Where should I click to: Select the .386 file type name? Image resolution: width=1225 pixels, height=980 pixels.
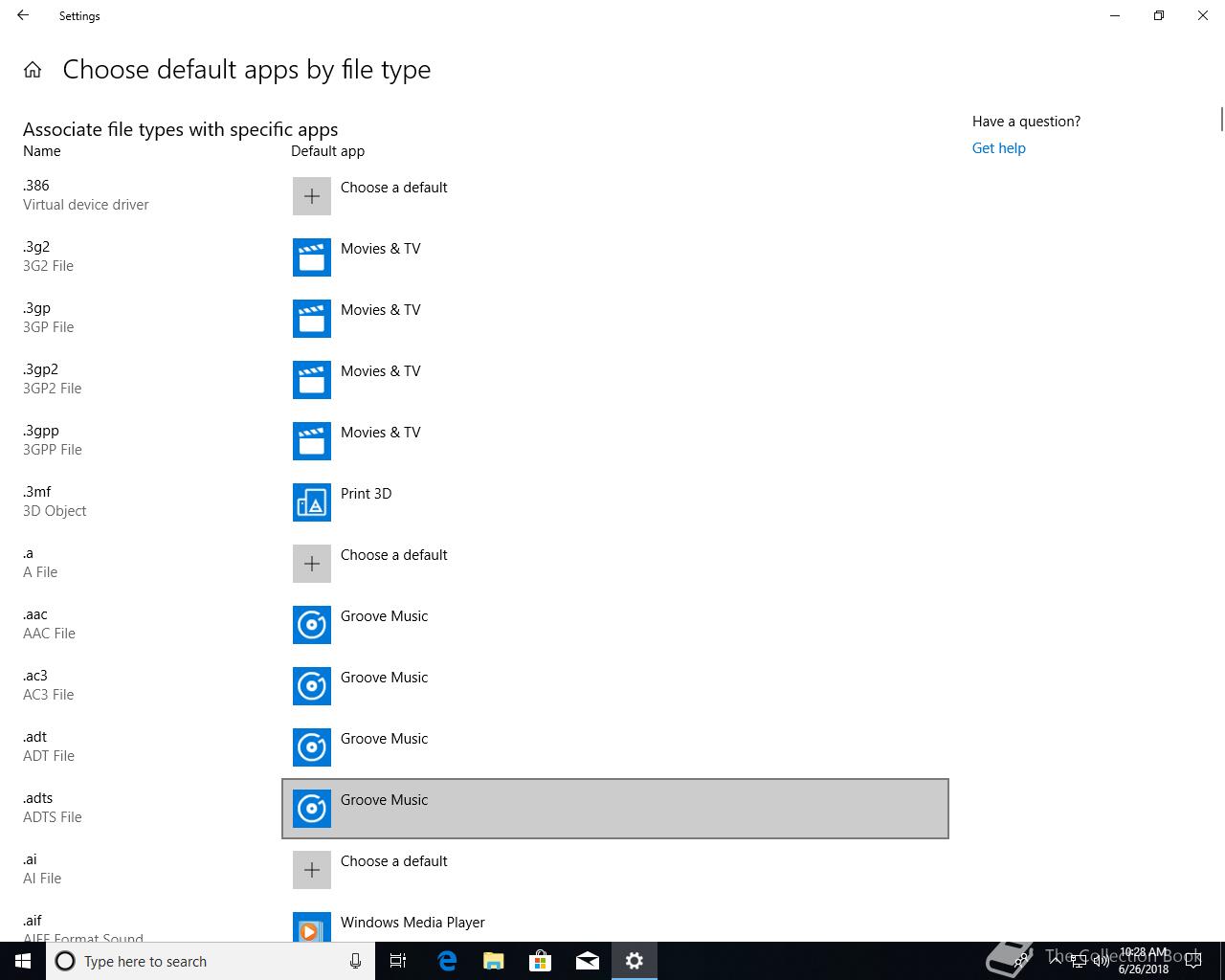coord(36,186)
